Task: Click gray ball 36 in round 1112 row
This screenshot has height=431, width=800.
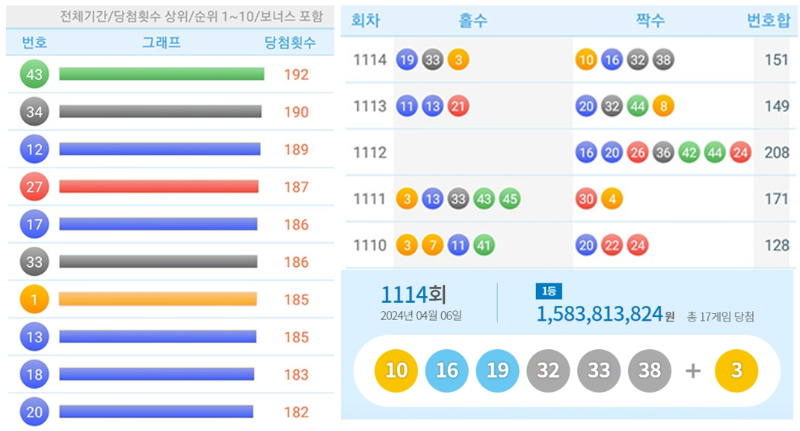Action: coord(663,153)
